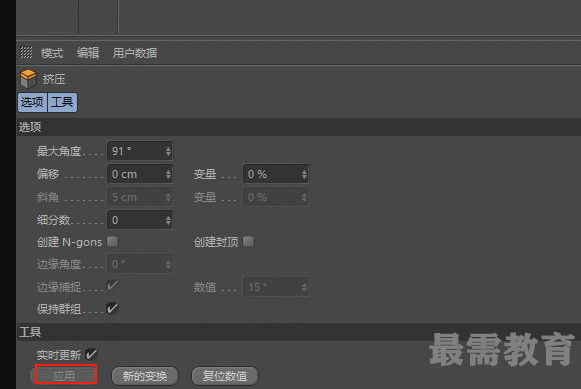Click the 偏移 value field
Screen dimensions: 581x389
point(140,174)
